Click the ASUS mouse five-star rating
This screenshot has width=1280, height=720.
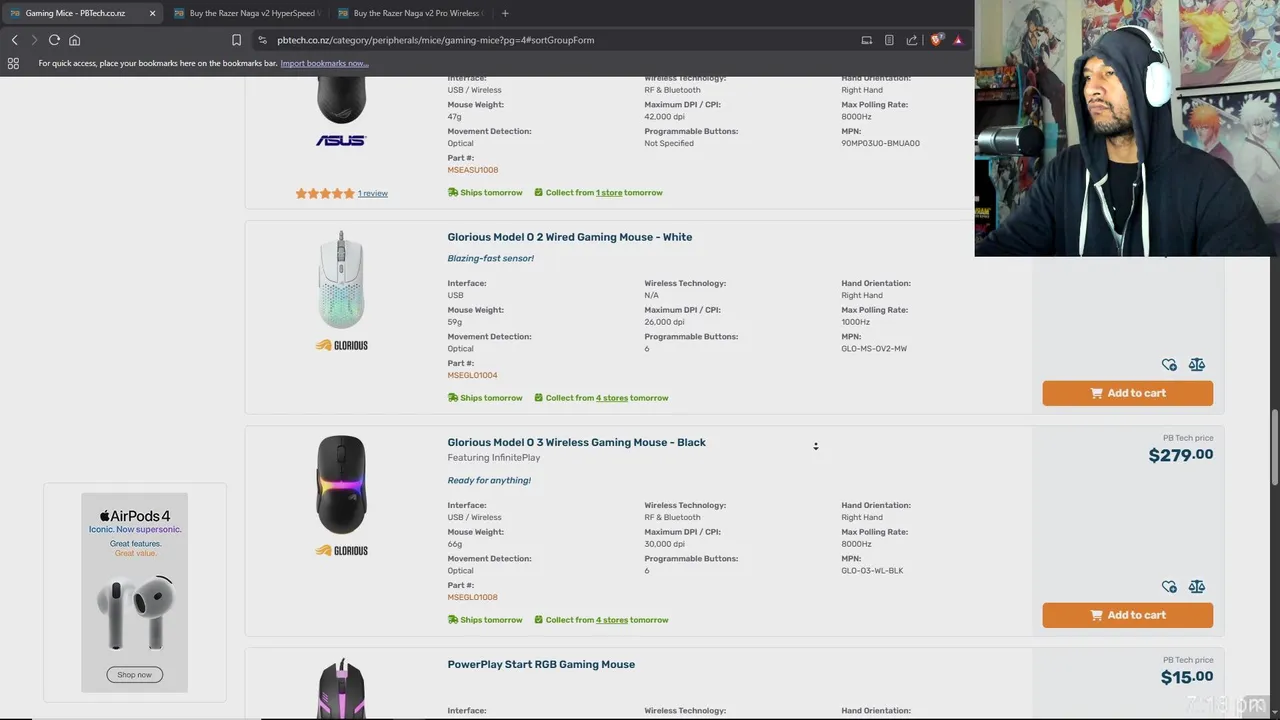coord(325,193)
